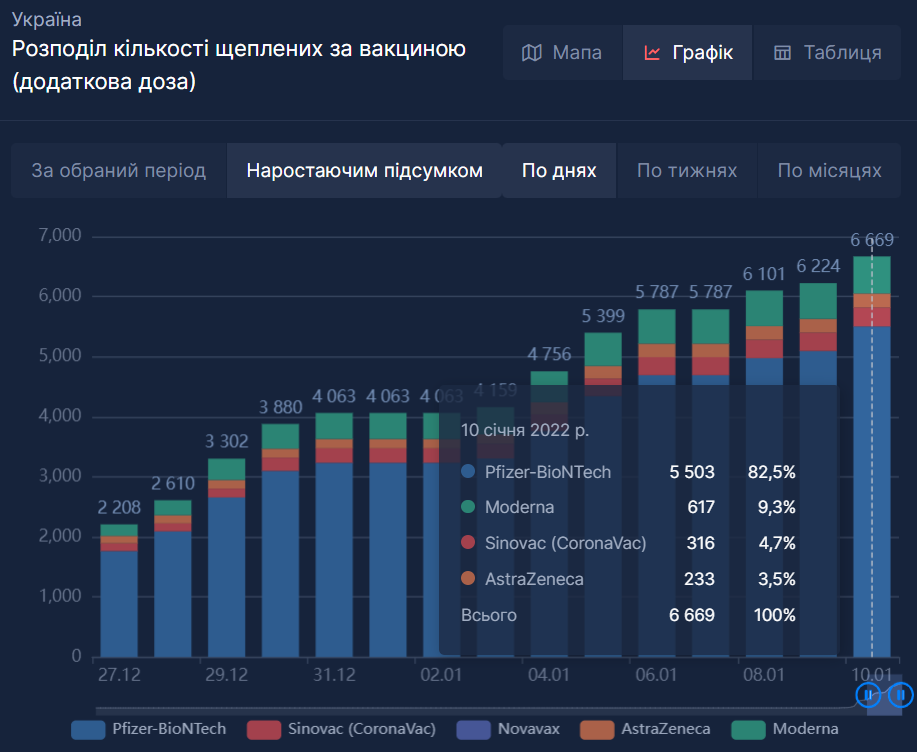
Task: Select Наростаючим підсумком cumulative mode
Action: point(364,171)
